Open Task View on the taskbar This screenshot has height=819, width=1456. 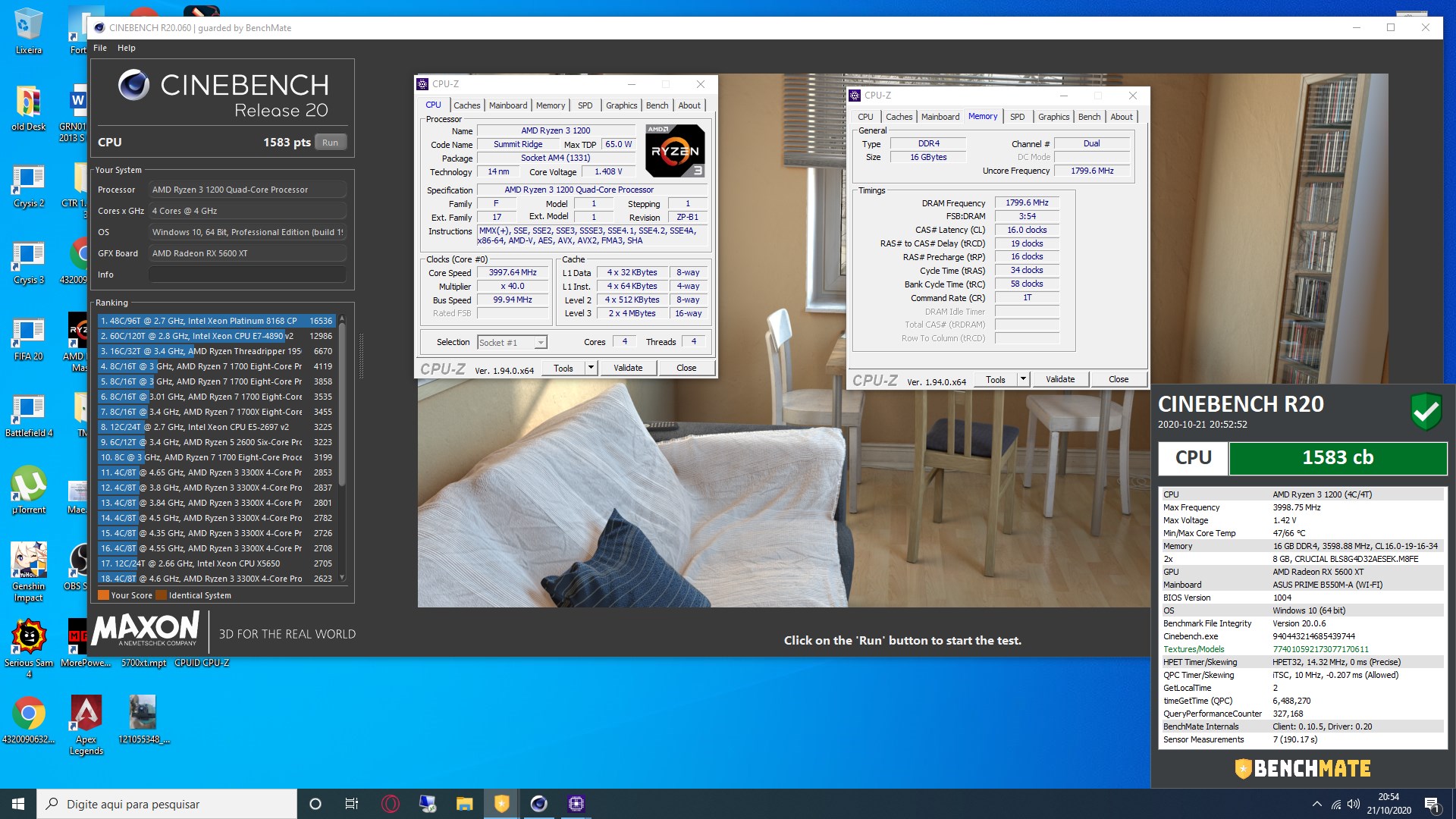[x=352, y=804]
